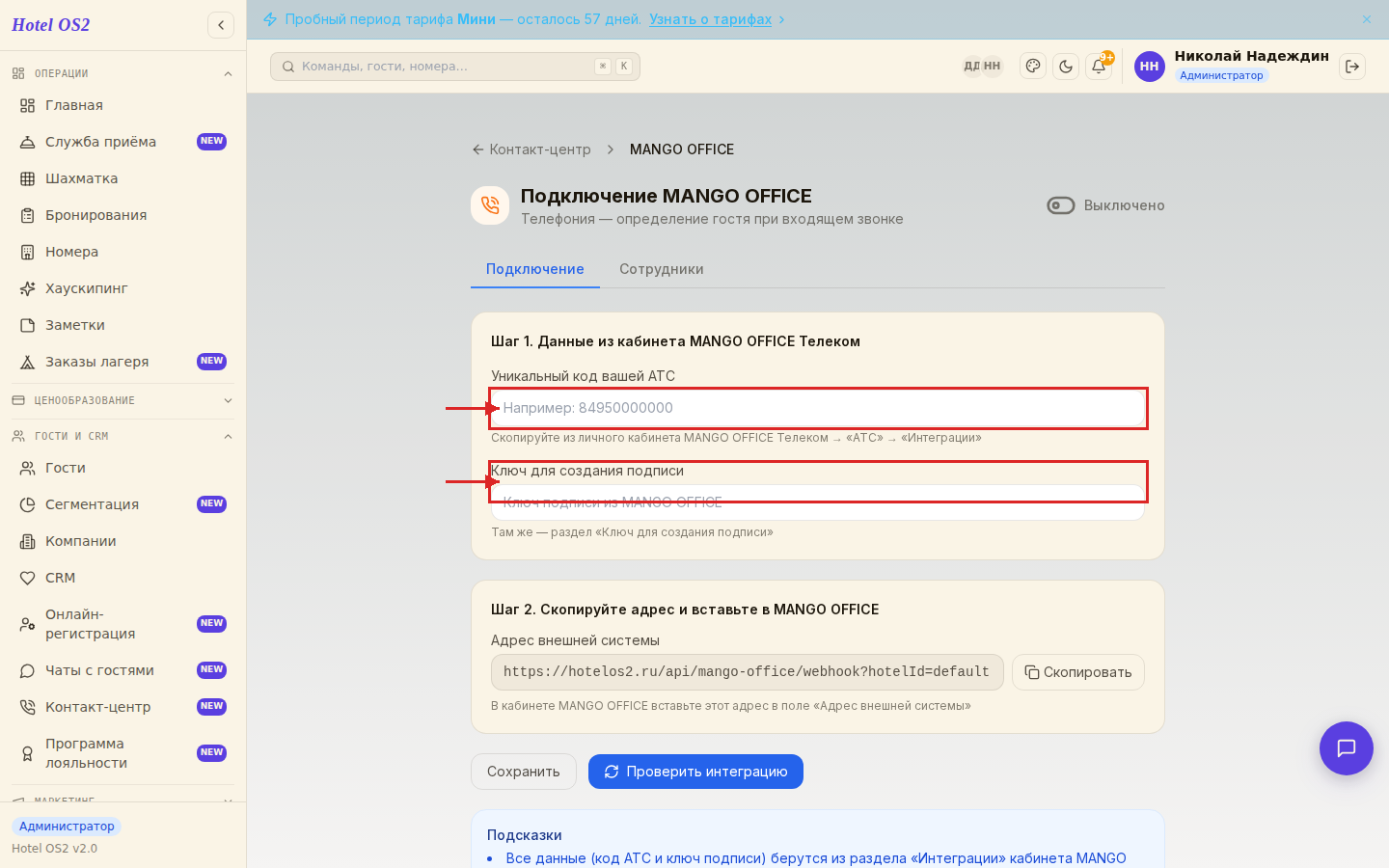Screen dimensions: 1389x868
Task: Click the CRM heart icon
Action: tap(27, 578)
